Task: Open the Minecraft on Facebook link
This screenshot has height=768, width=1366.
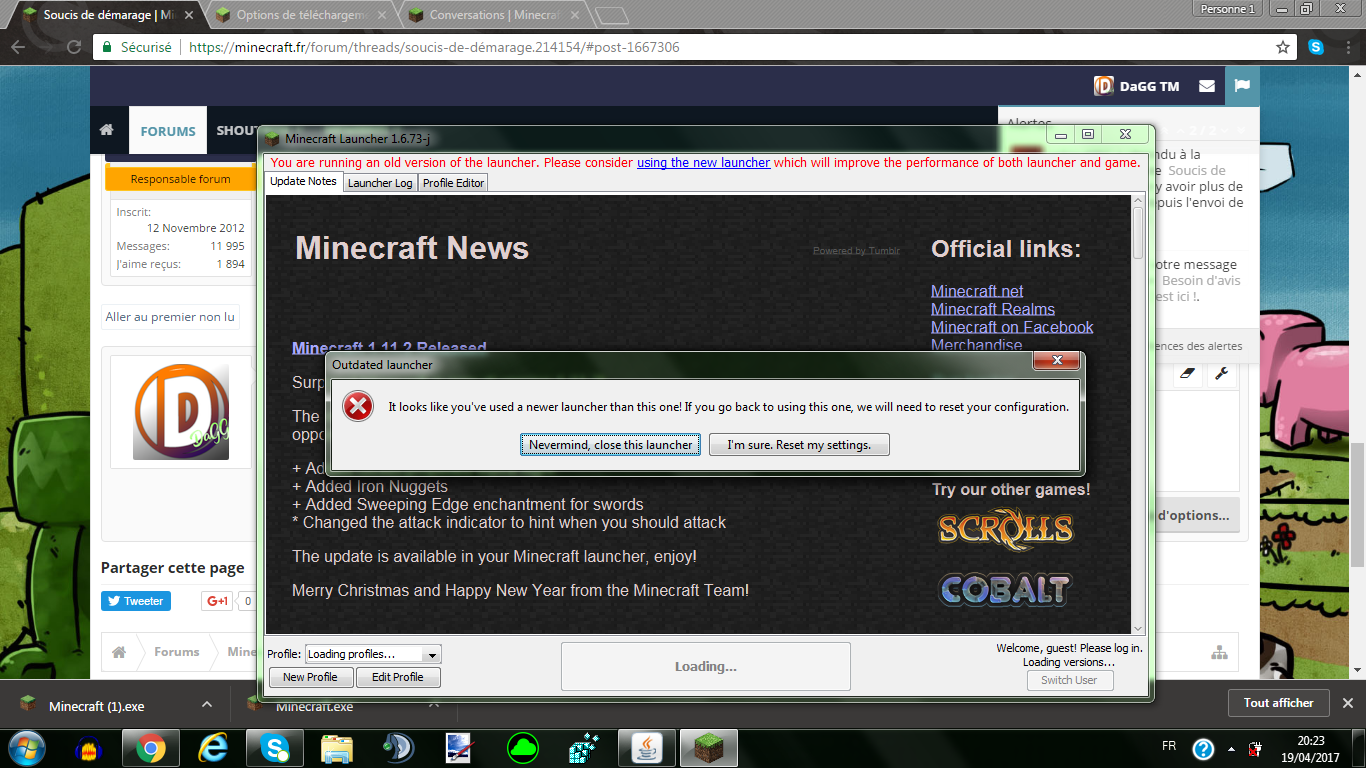Action: point(1012,327)
